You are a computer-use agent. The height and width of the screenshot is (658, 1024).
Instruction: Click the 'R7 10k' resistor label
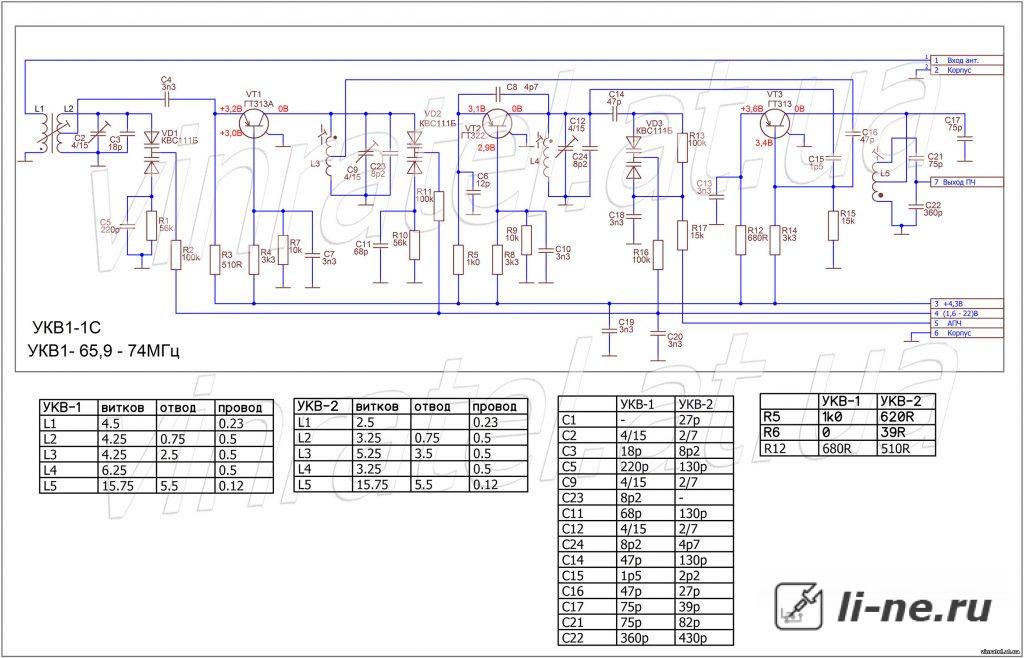click(x=296, y=246)
